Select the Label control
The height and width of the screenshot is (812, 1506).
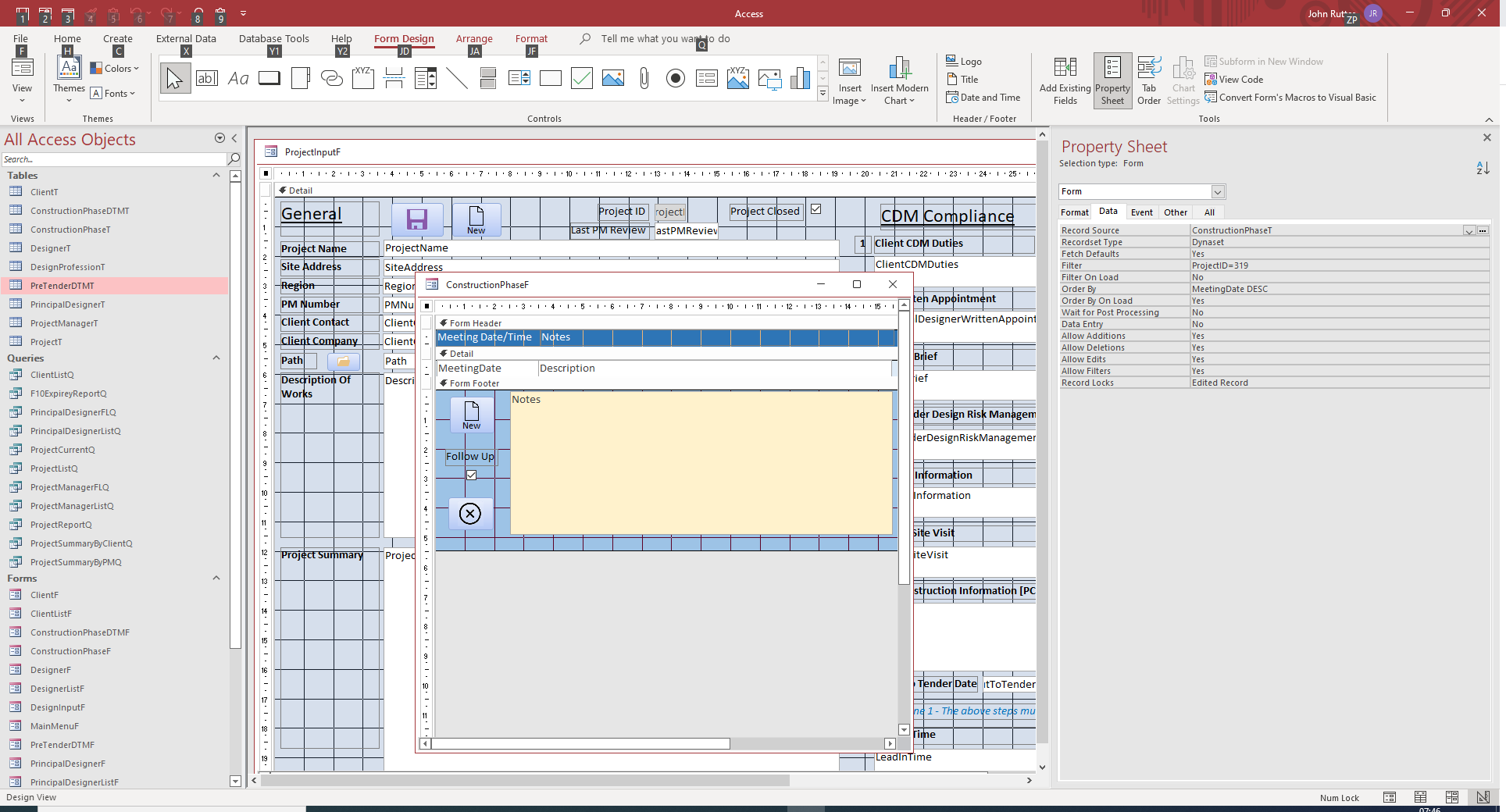pyautogui.click(x=237, y=78)
